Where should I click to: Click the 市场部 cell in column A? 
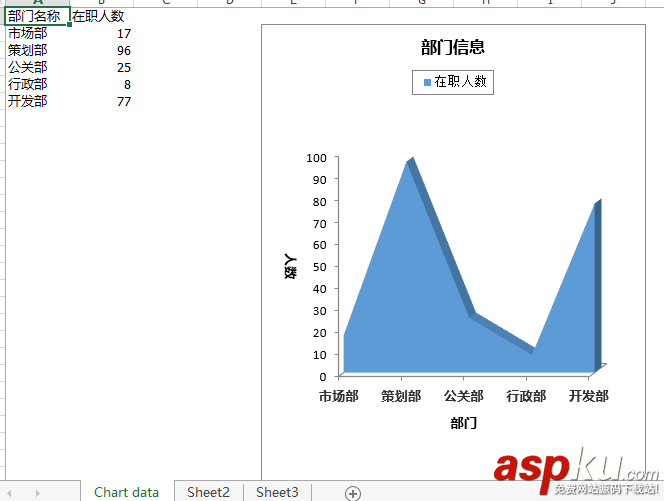point(37,33)
